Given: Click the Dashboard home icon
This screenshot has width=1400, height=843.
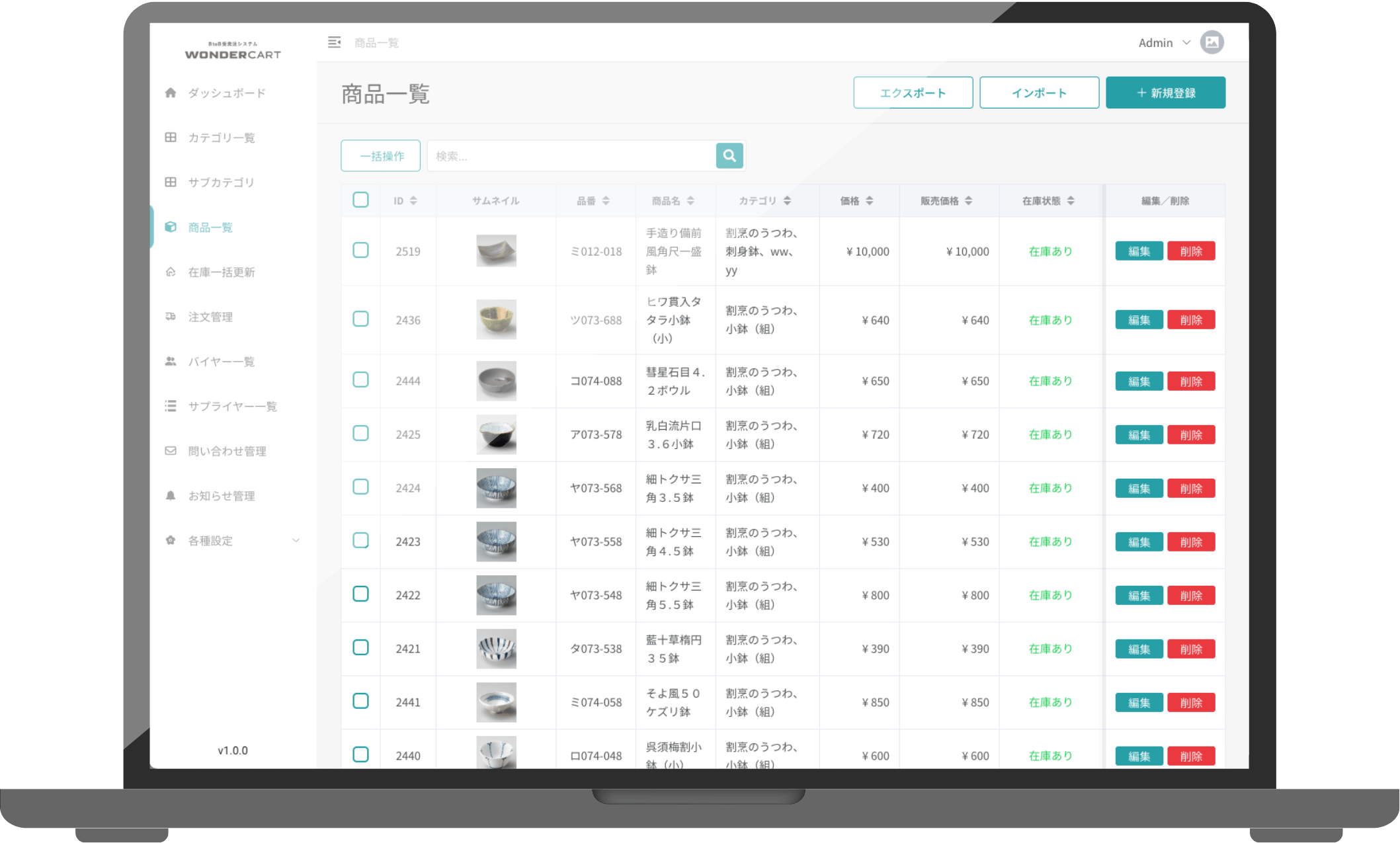Looking at the screenshot, I should tap(171, 93).
